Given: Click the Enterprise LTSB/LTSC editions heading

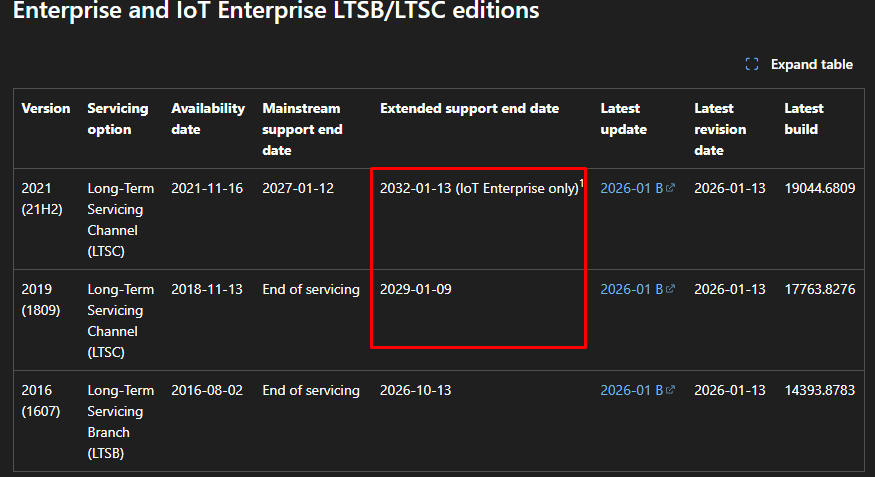Looking at the screenshot, I should (276, 11).
